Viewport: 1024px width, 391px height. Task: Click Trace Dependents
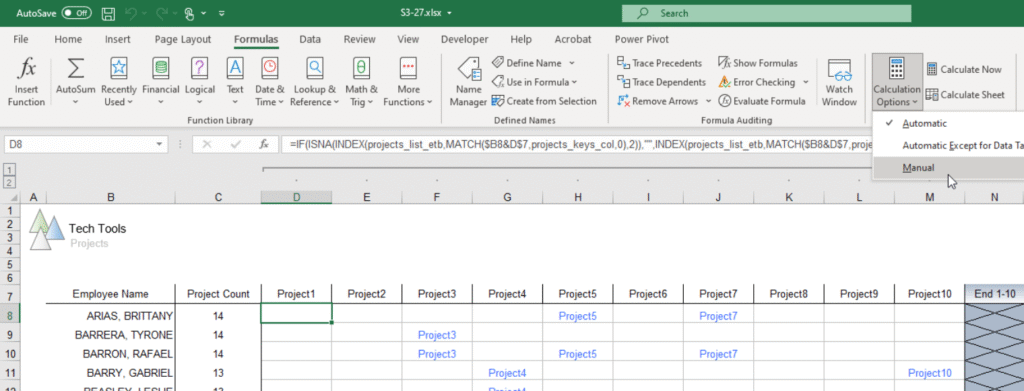click(662, 82)
